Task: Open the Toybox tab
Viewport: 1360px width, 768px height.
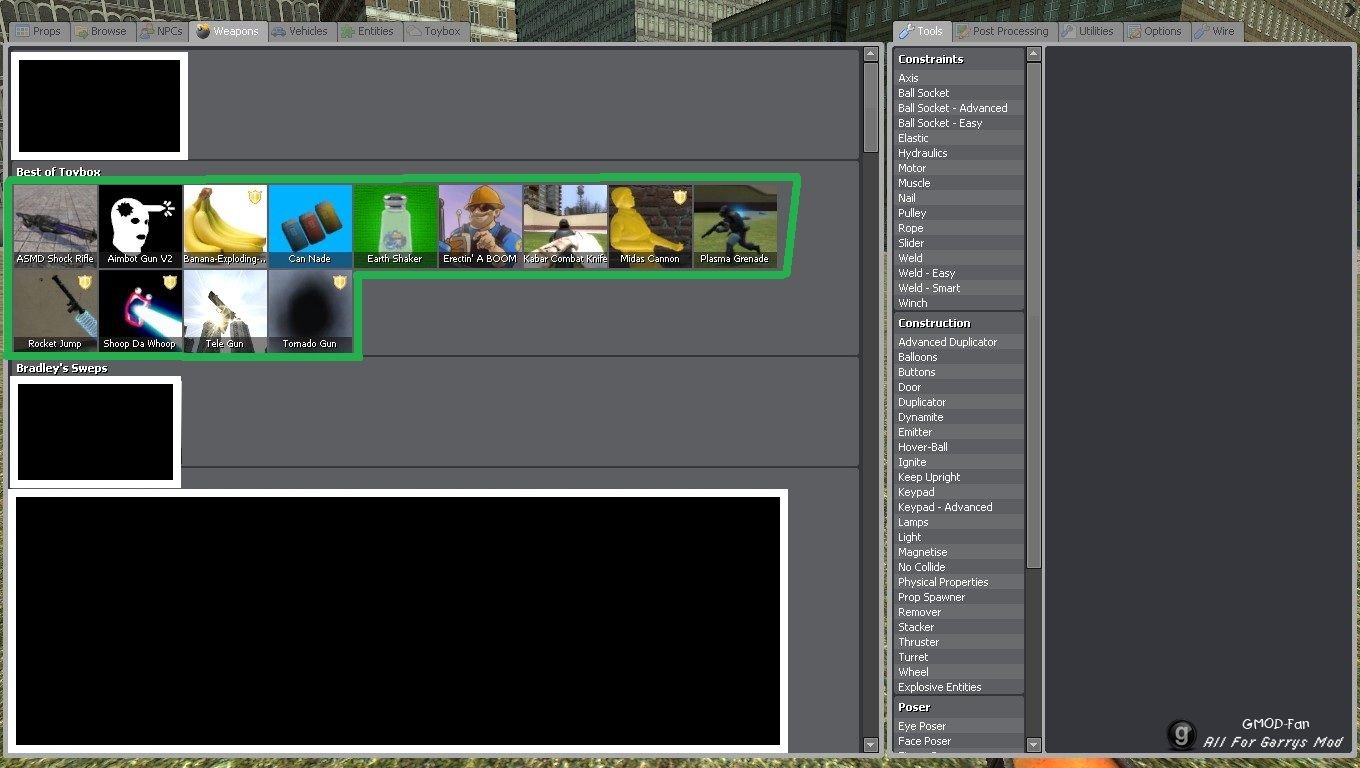Action: coord(436,31)
